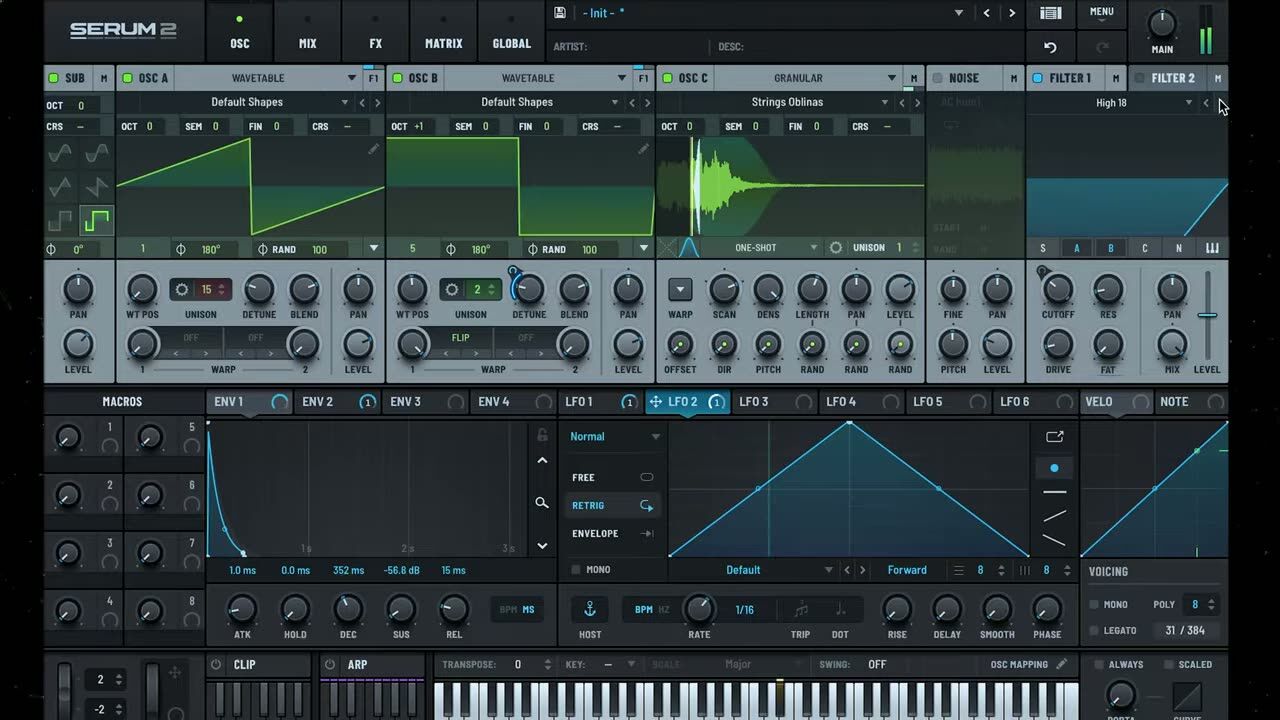This screenshot has width=1280, height=720.
Task: Select the LFO falling ramp tool
Action: tap(1054, 540)
